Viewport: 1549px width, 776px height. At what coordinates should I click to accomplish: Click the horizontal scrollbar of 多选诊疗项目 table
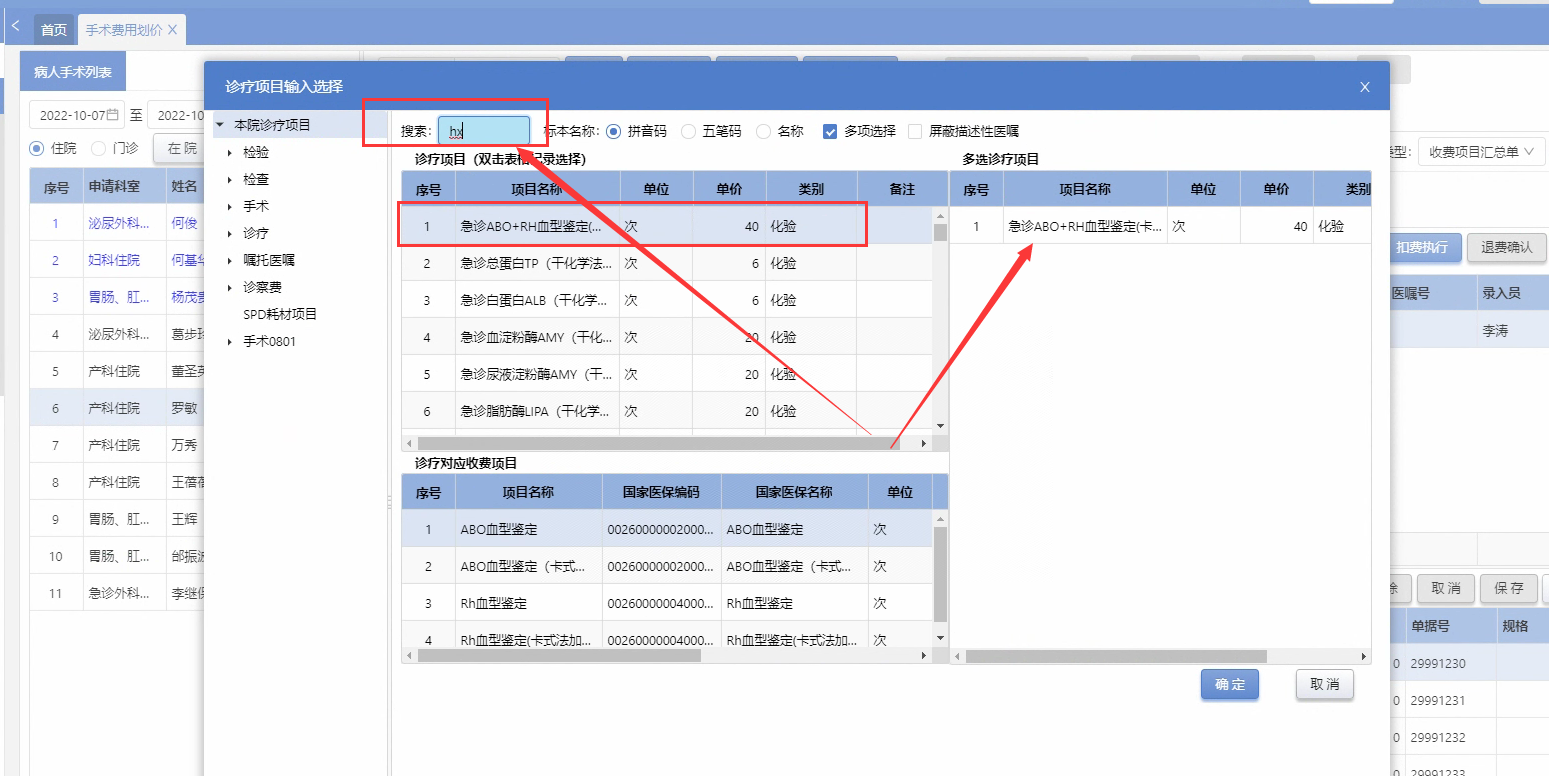click(x=1116, y=656)
